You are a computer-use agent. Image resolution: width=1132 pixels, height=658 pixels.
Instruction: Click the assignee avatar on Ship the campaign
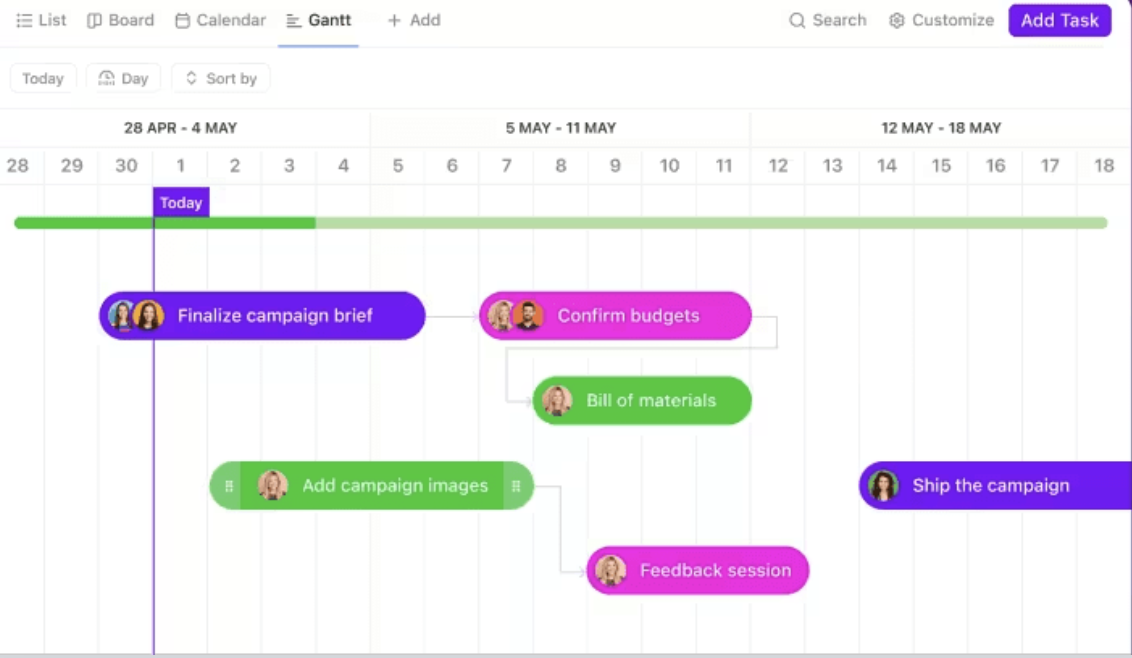click(x=884, y=486)
